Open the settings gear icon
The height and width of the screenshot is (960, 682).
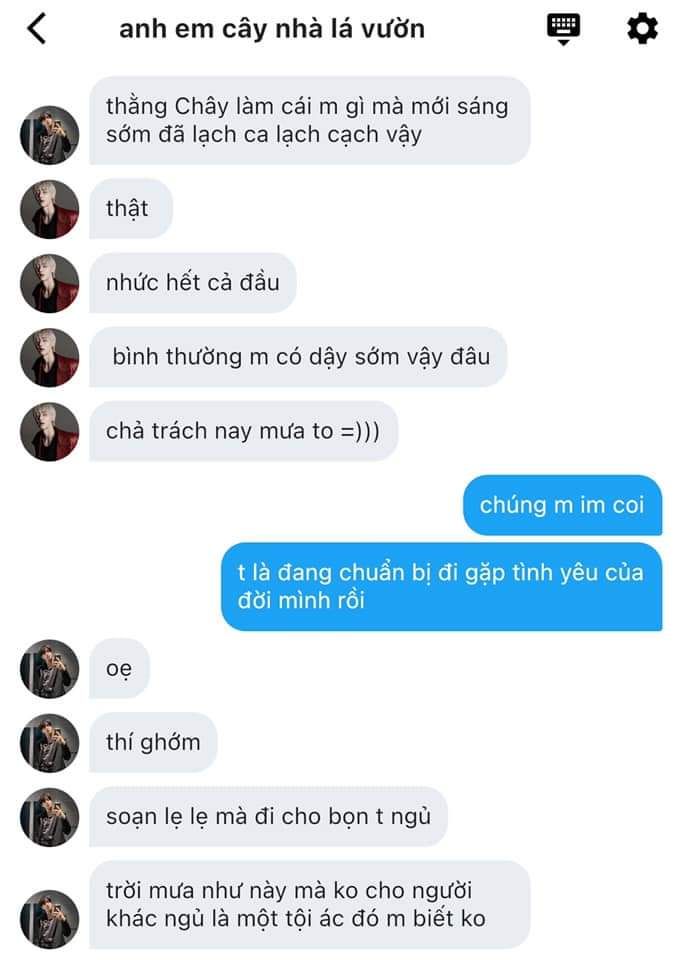point(642,28)
